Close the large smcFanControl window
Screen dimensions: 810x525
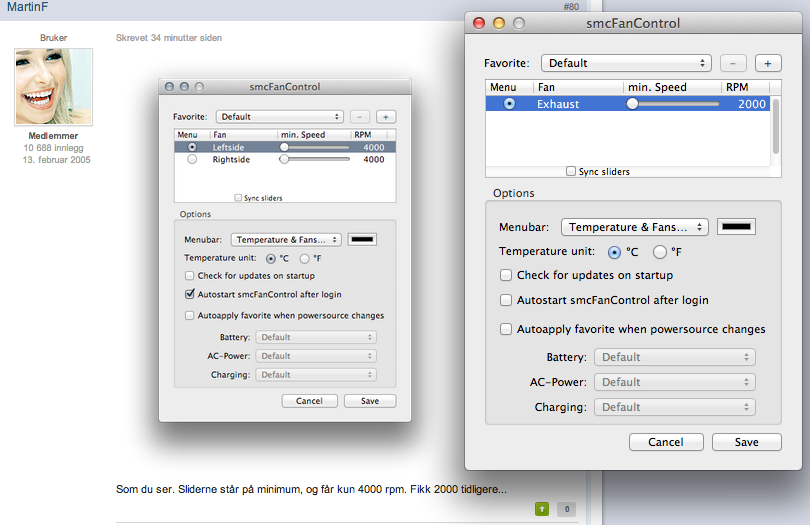point(479,23)
